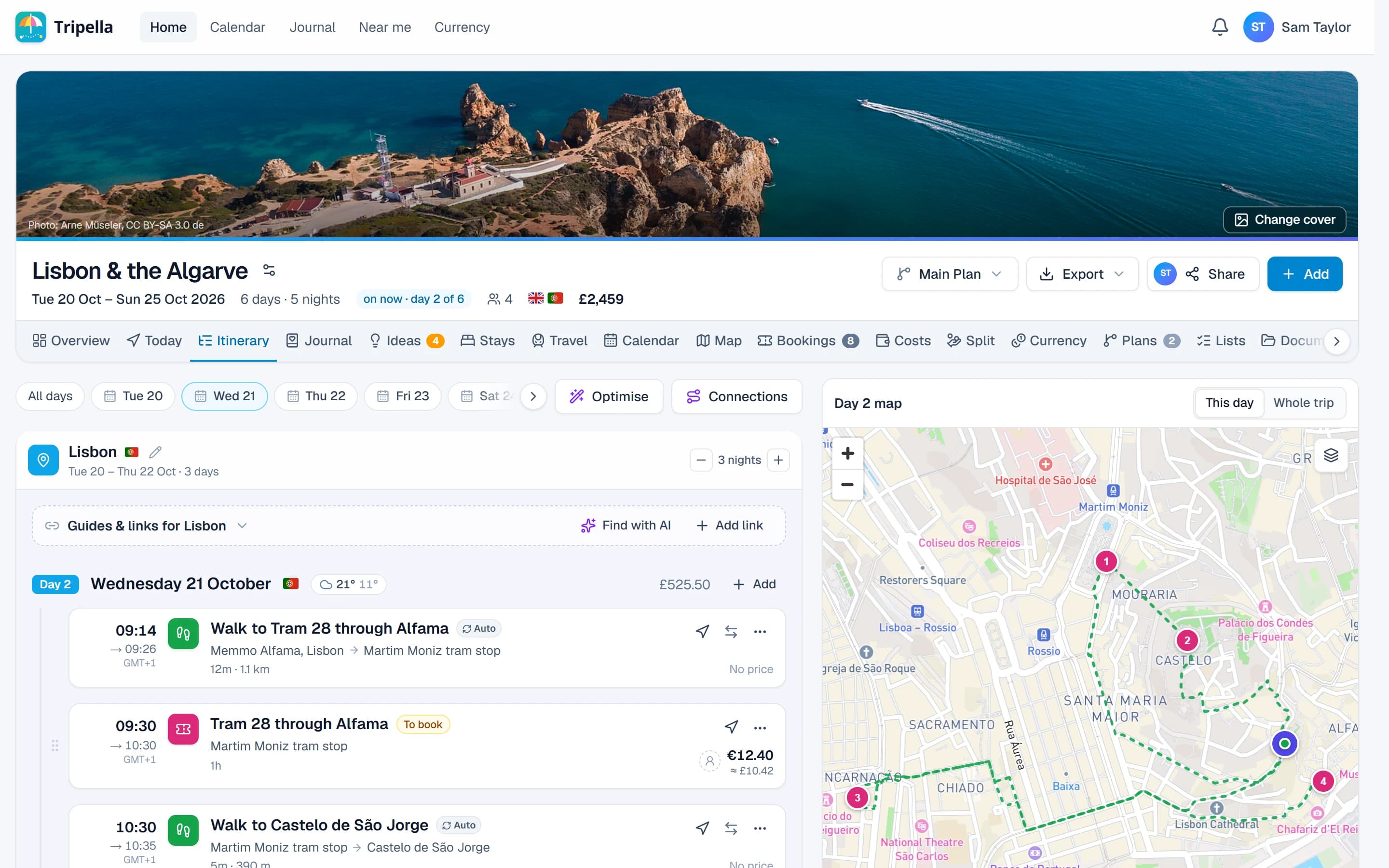Click the Change cover button
This screenshot has height=868, width=1389.
point(1284,220)
